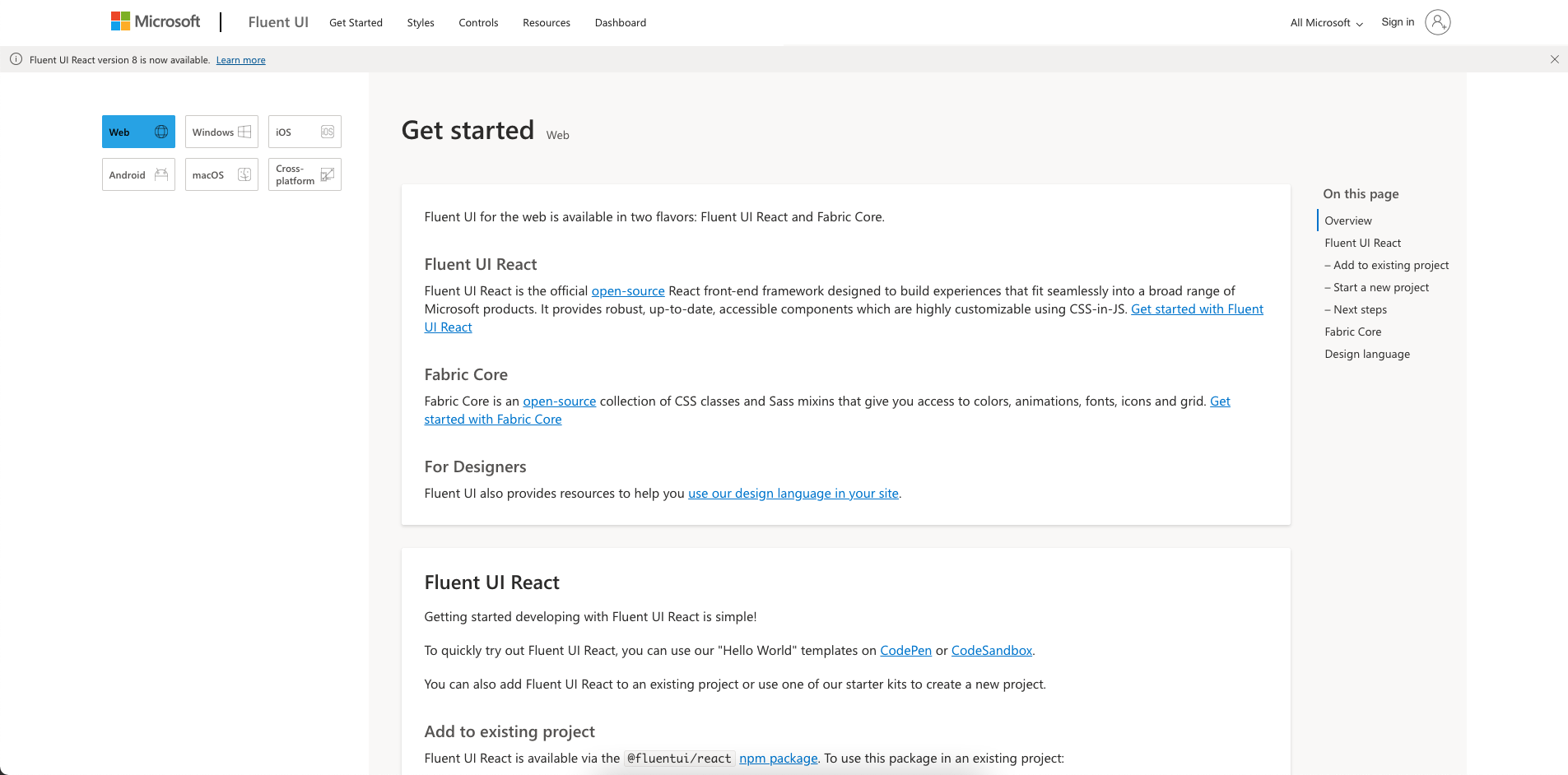Switch to the Dashboard navigation item
This screenshot has height=775, width=1568.
click(620, 22)
